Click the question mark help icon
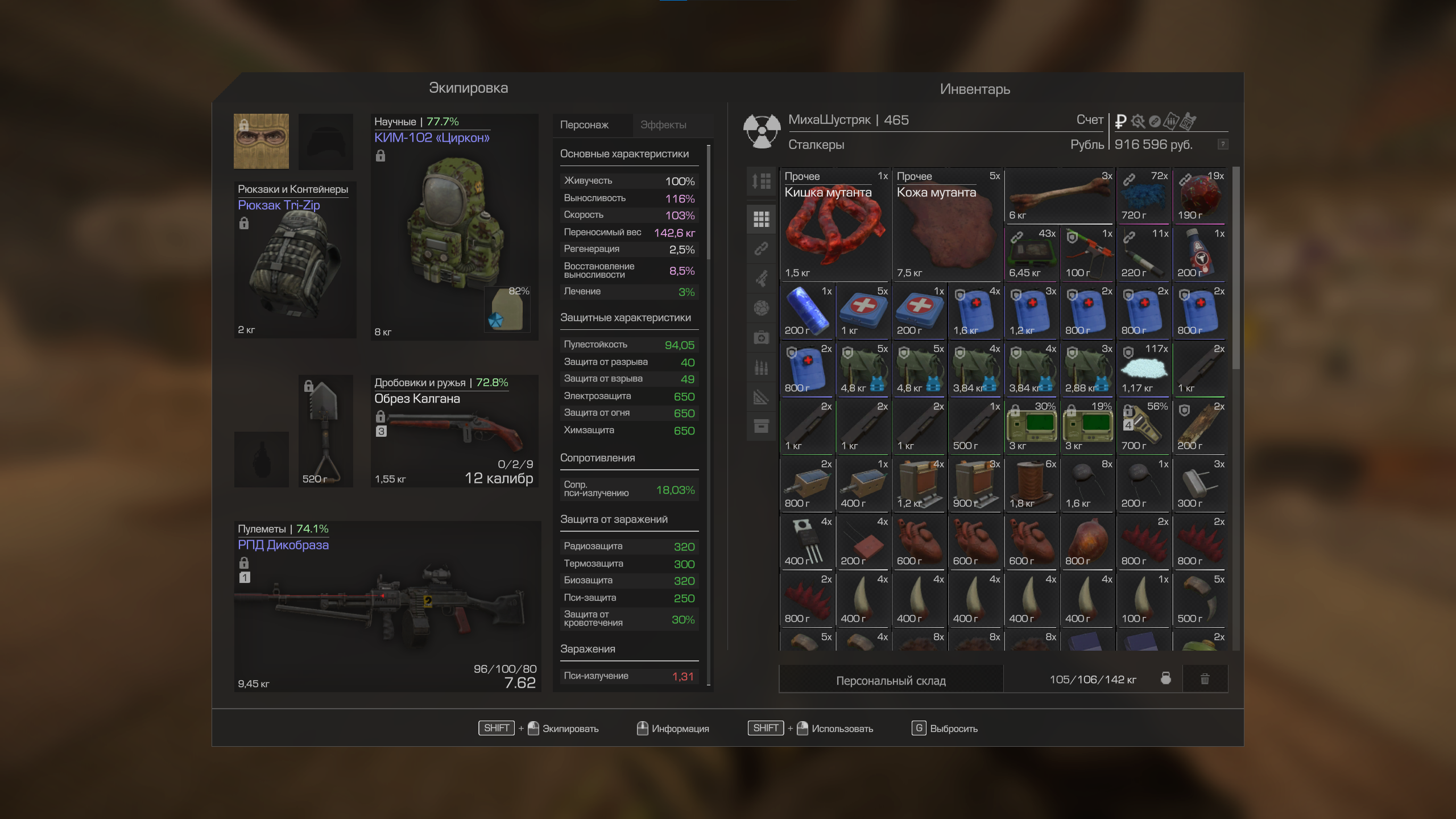This screenshot has width=1456, height=819. coord(1222,144)
